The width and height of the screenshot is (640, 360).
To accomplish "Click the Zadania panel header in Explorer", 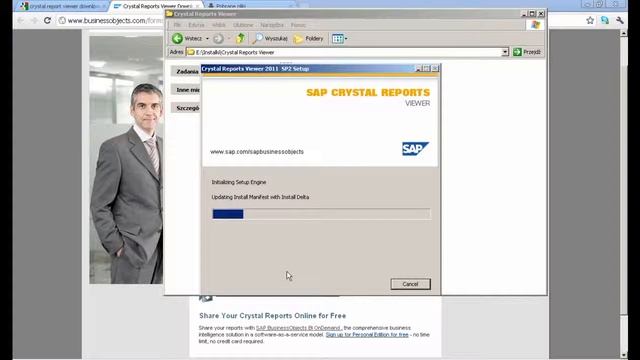I will coord(186,71).
